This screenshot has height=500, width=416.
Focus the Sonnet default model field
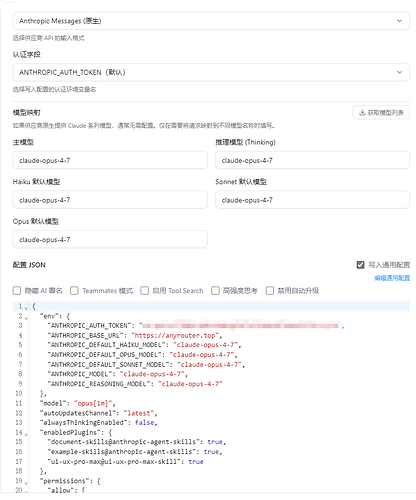[x=312, y=200]
